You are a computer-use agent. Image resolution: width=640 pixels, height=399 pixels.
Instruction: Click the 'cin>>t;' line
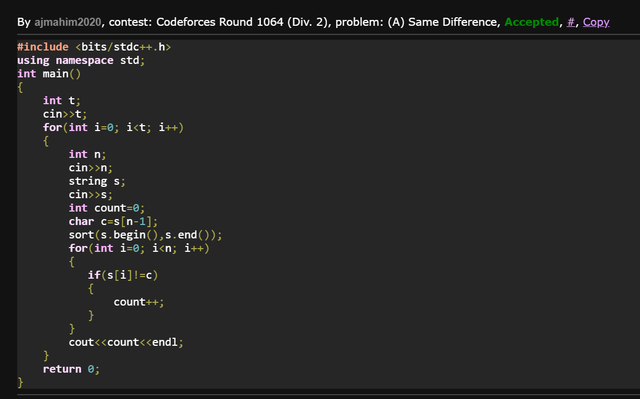[65, 114]
